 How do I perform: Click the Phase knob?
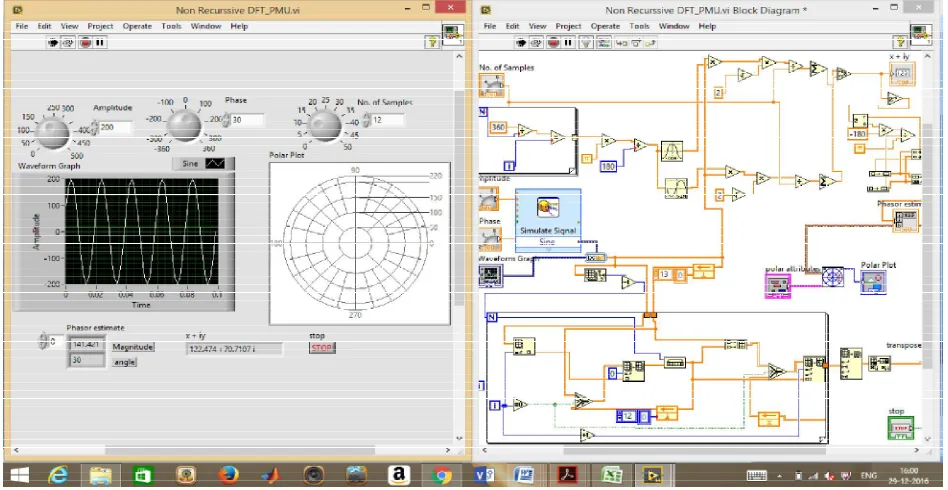click(184, 125)
